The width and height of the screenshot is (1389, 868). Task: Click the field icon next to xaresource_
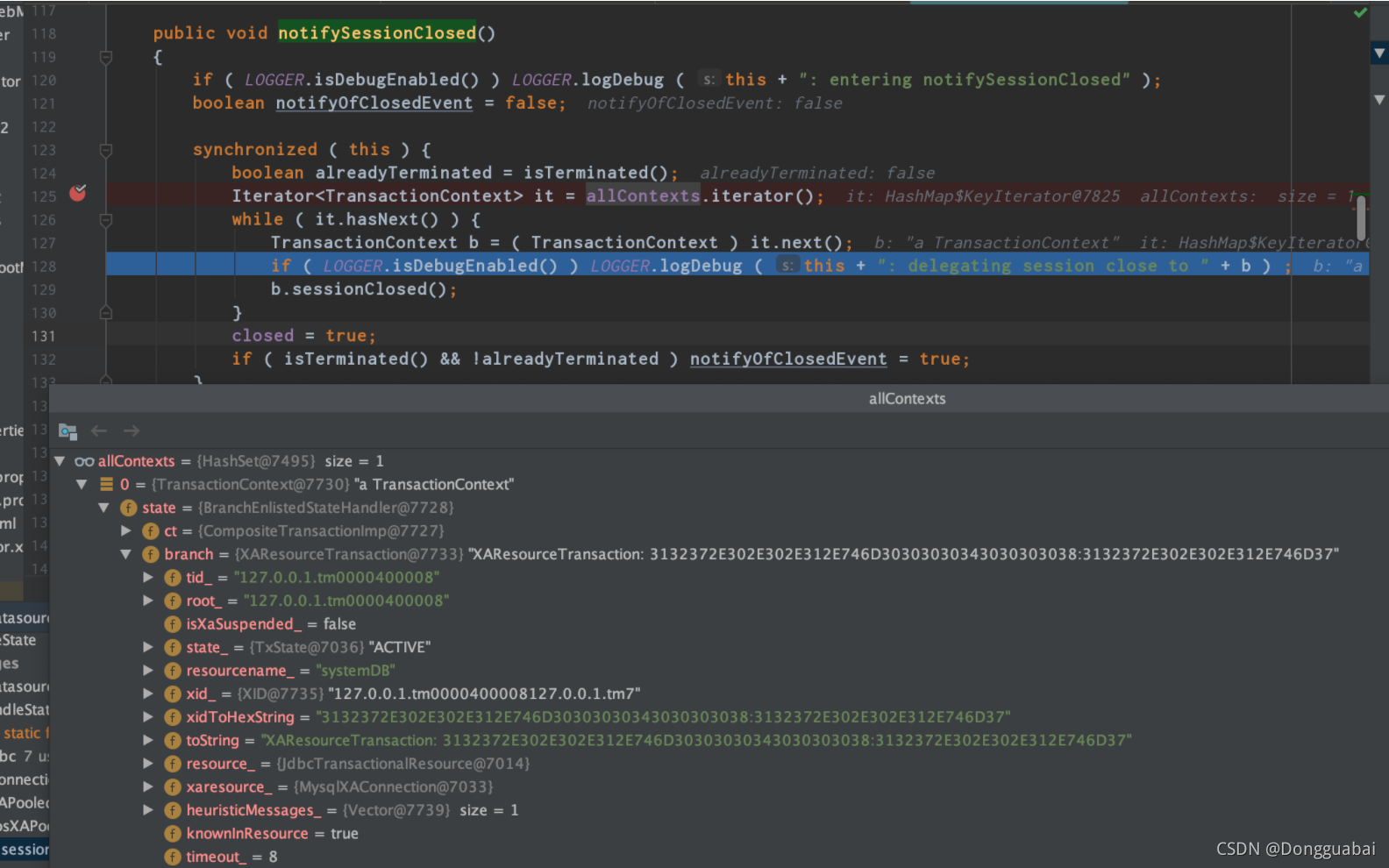coord(173,787)
